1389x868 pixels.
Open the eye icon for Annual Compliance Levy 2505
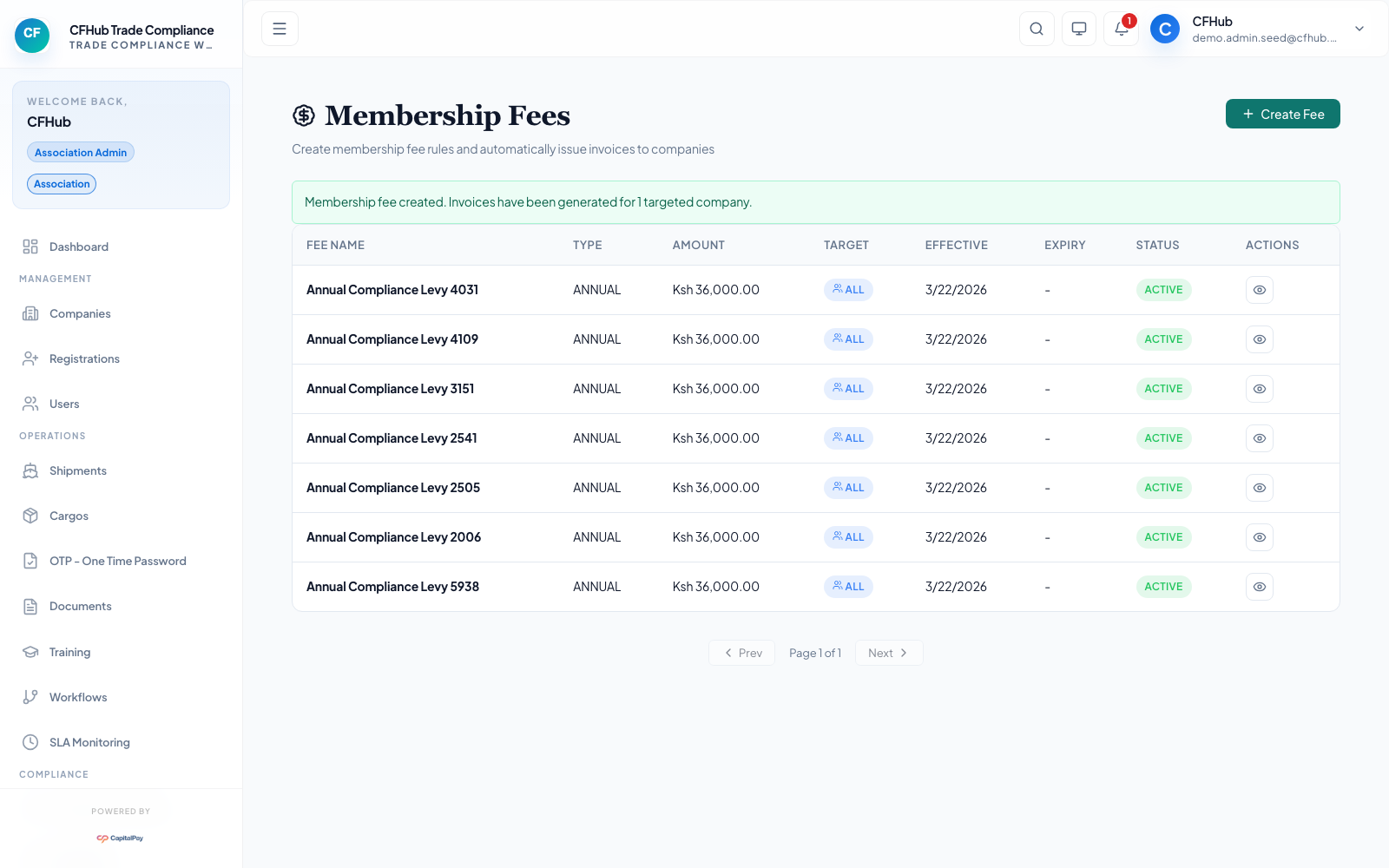1260,487
